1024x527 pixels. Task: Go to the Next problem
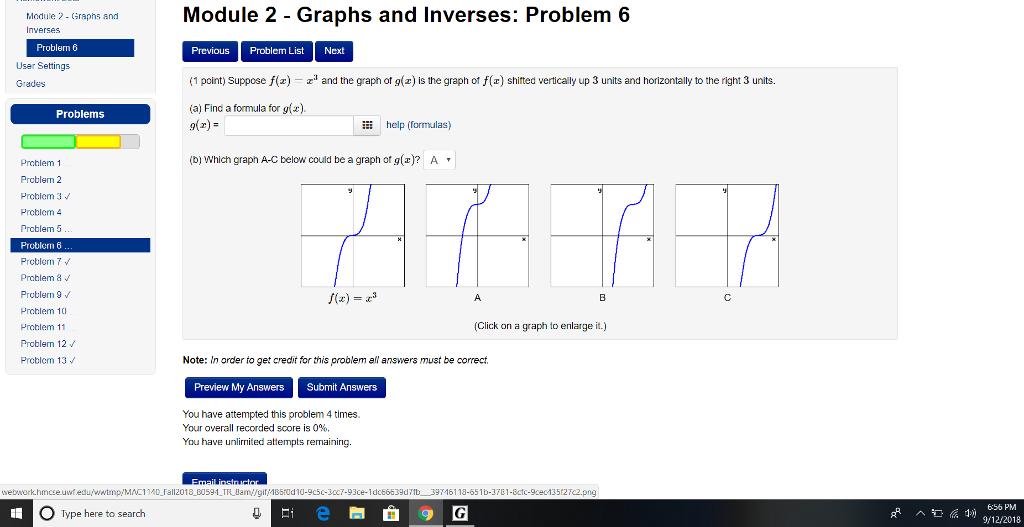click(x=334, y=51)
